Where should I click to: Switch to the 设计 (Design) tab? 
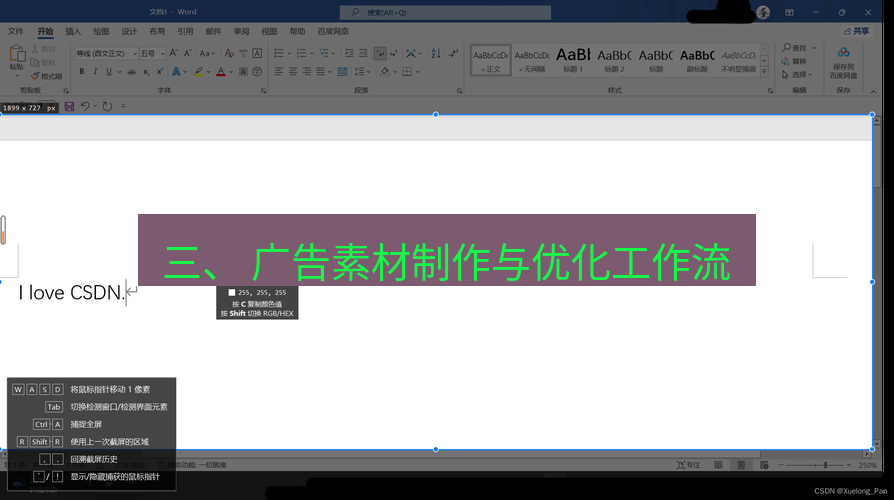click(129, 31)
